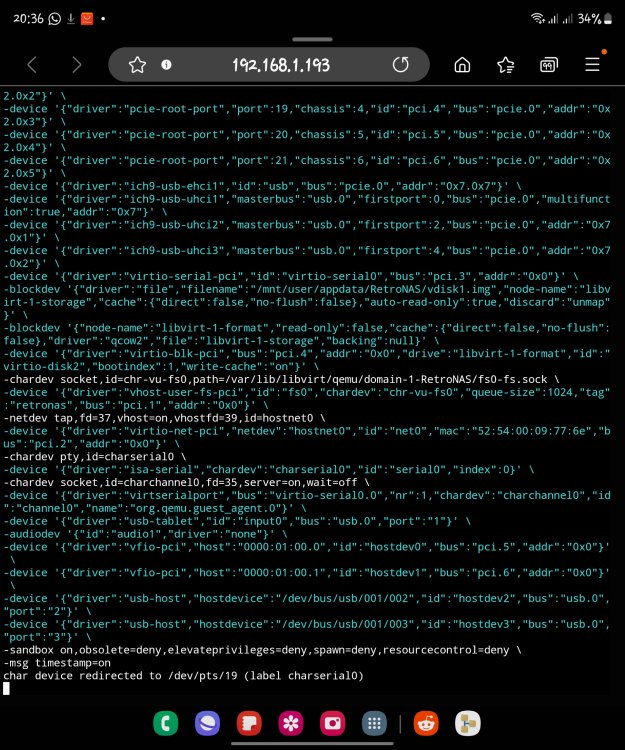The height and width of the screenshot is (750, 625).
Task: Click the pcie-root-port port 21 line
Action: [307, 167]
